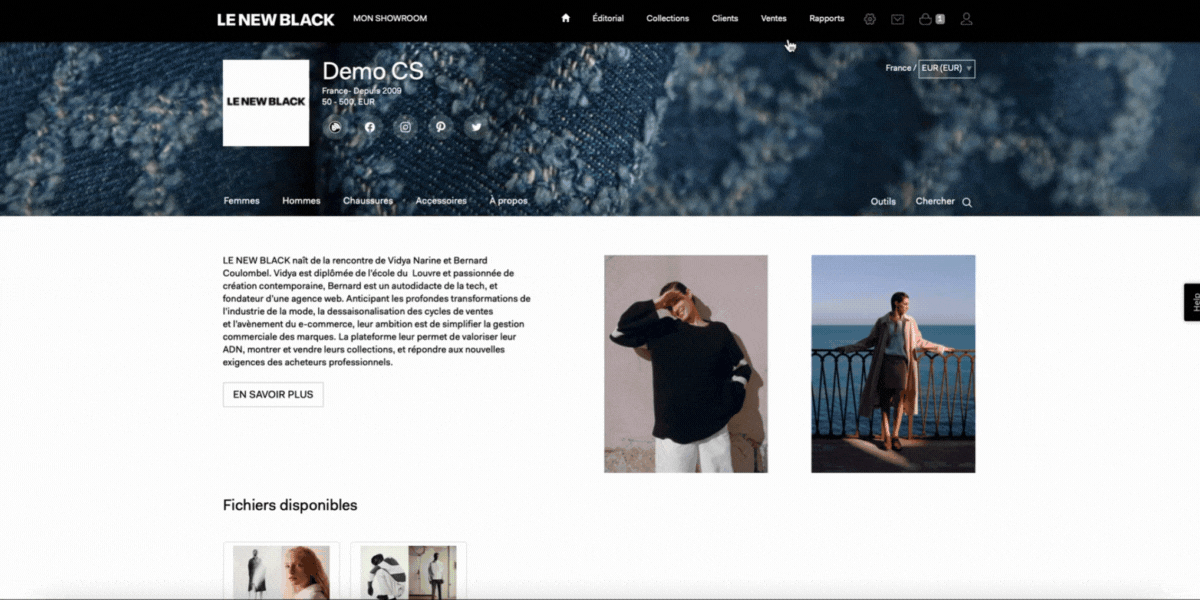The height and width of the screenshot is (600, 1200).
Task: Open the Clients menu
Action: 725,18
